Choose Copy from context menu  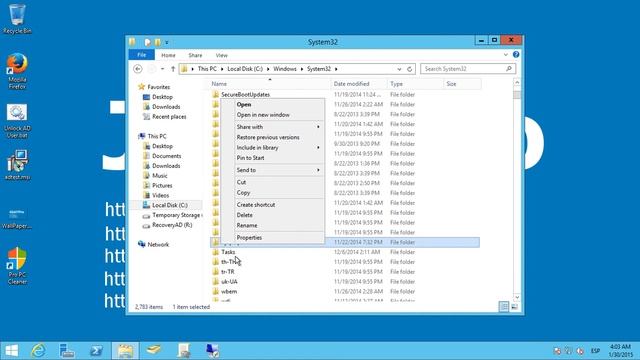tap(273, 192)
